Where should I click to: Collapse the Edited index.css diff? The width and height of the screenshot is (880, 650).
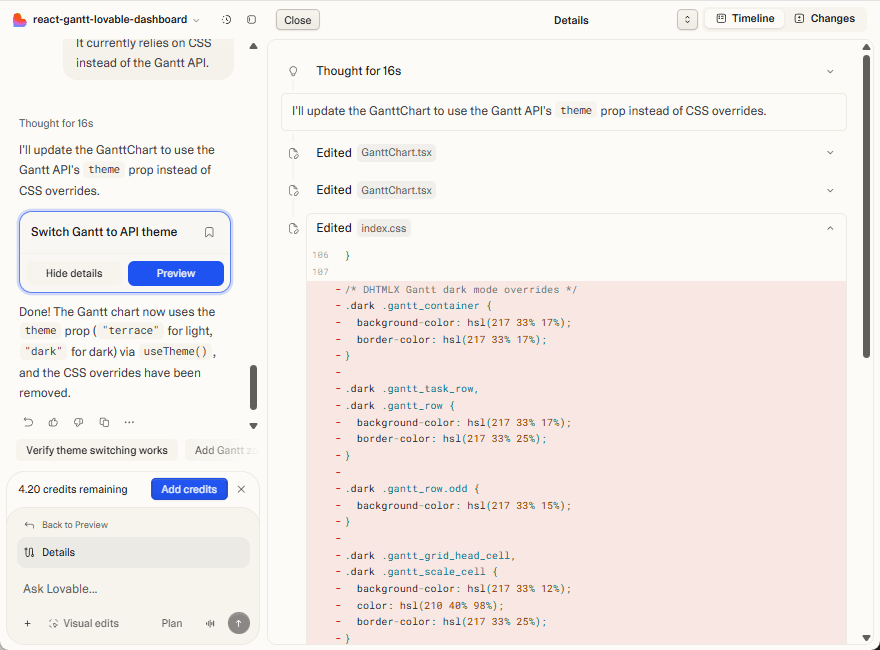[830, 228]
